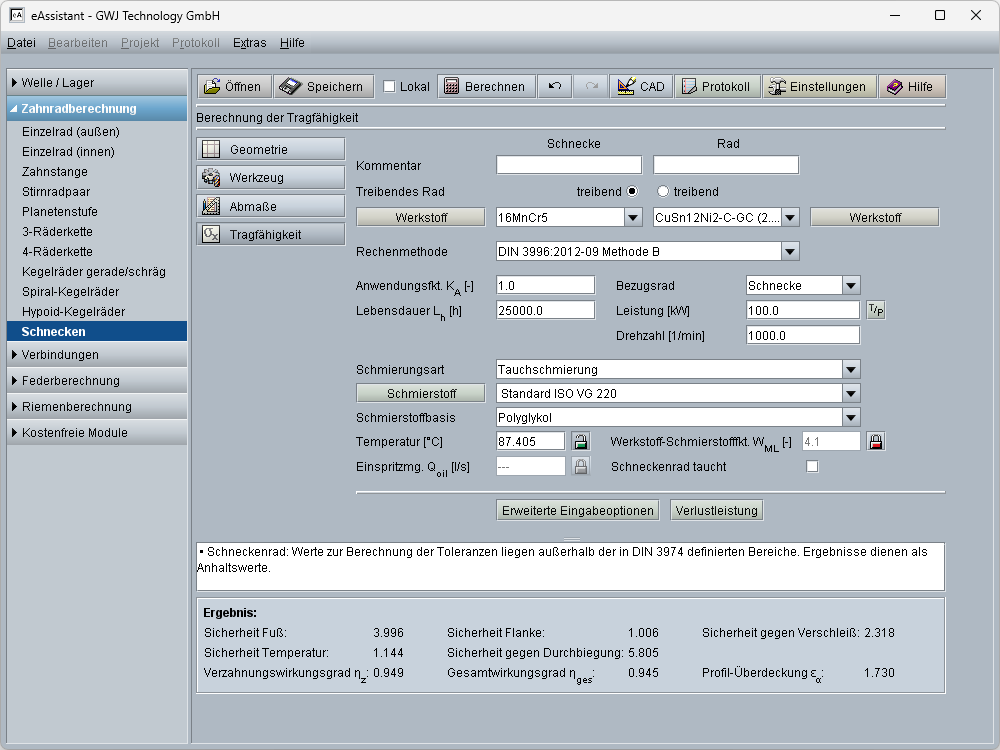Click the undo arrow in toolbar
Viewport: 1000px width, 750px height.
point(555,87)
